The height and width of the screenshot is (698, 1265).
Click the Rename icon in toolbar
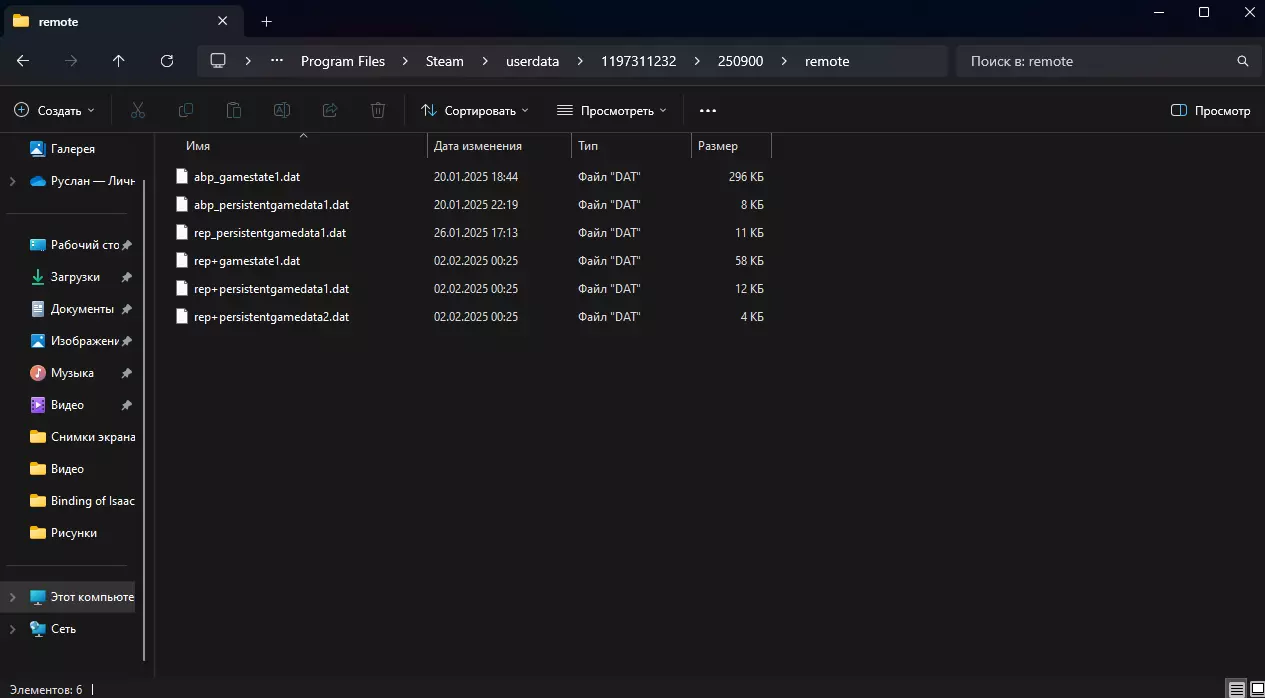tap(282, 111)
